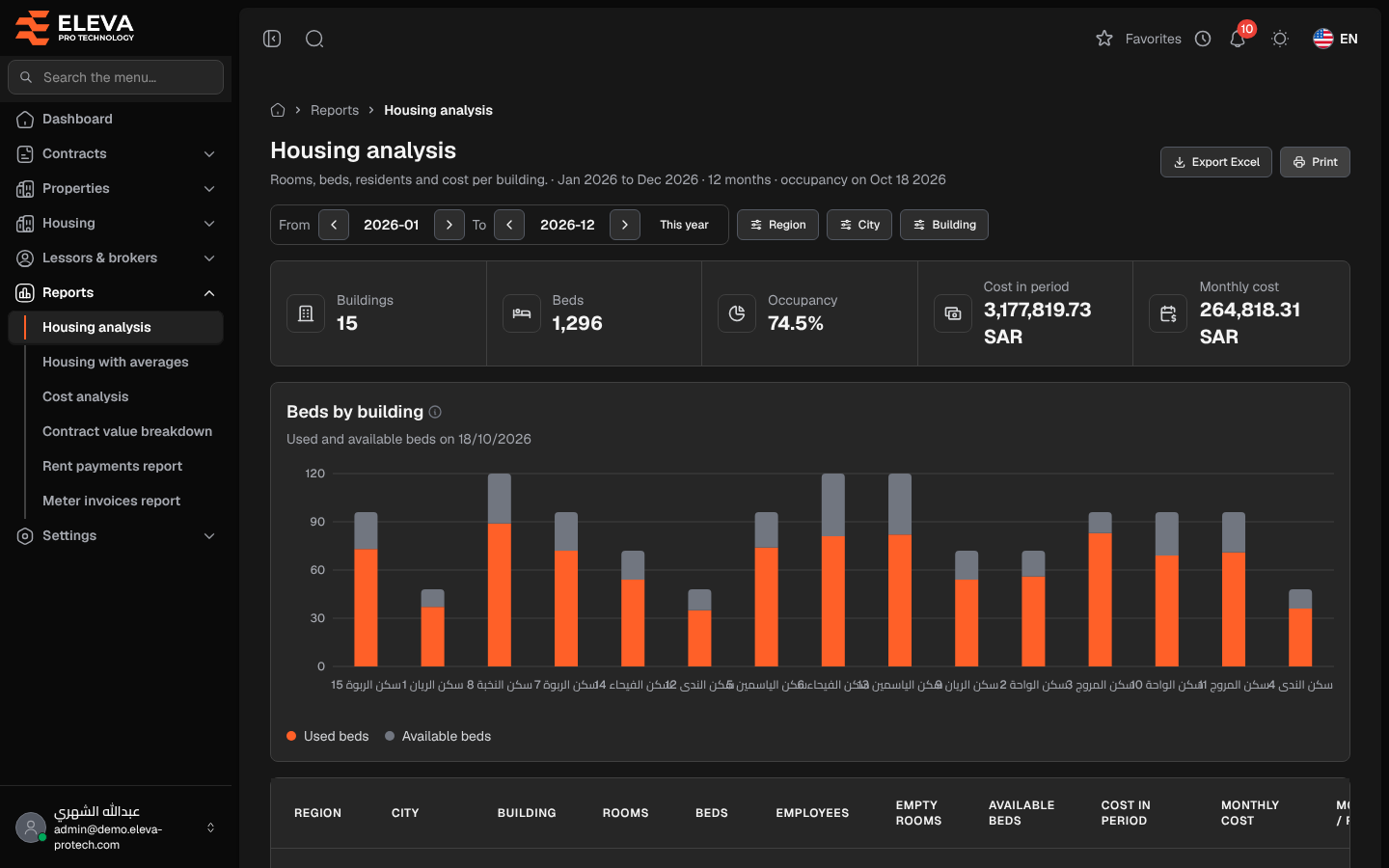Viewport: 1389px width, 868px height.
Task: Expand the Properties sidebar menu
Action: (116, 188)
